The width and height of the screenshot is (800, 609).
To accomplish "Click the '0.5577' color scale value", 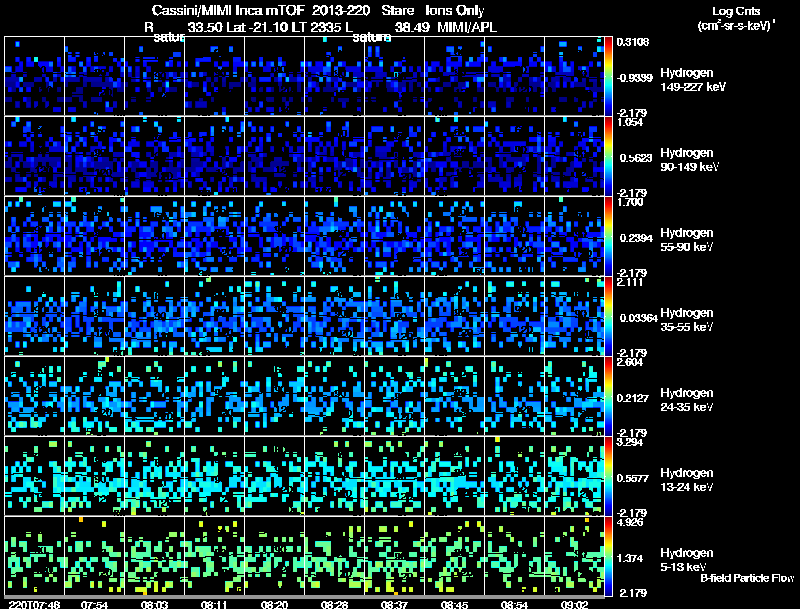I will [x=633, y=478].
